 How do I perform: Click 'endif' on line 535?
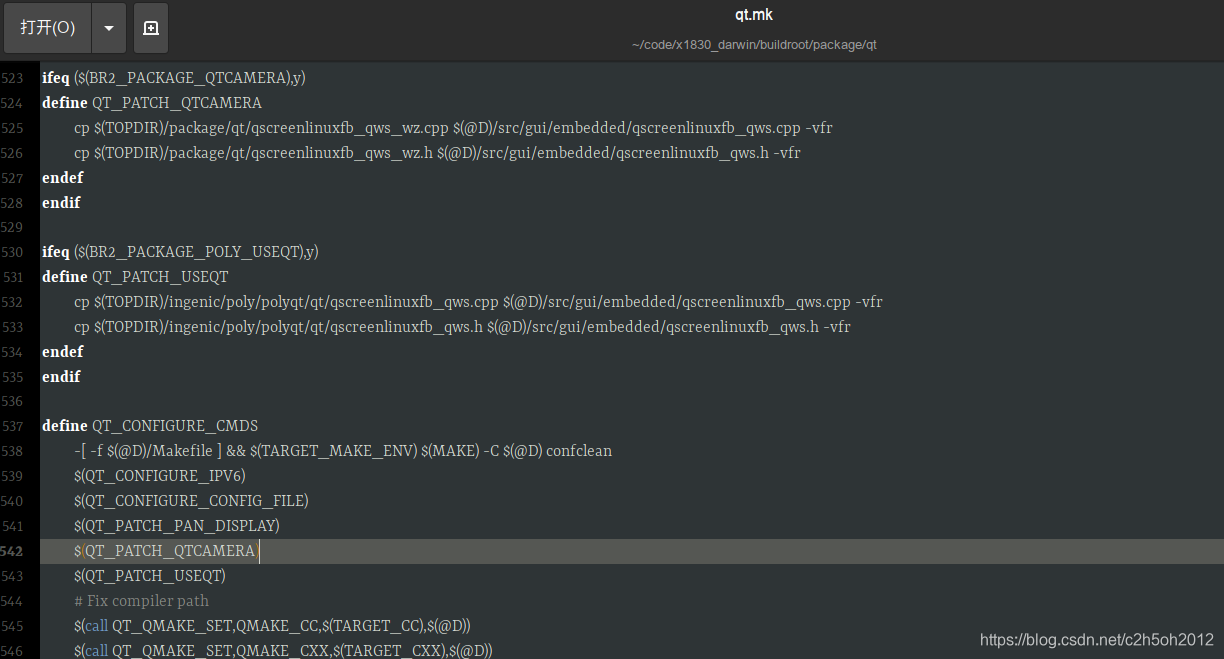pos(61,376)
